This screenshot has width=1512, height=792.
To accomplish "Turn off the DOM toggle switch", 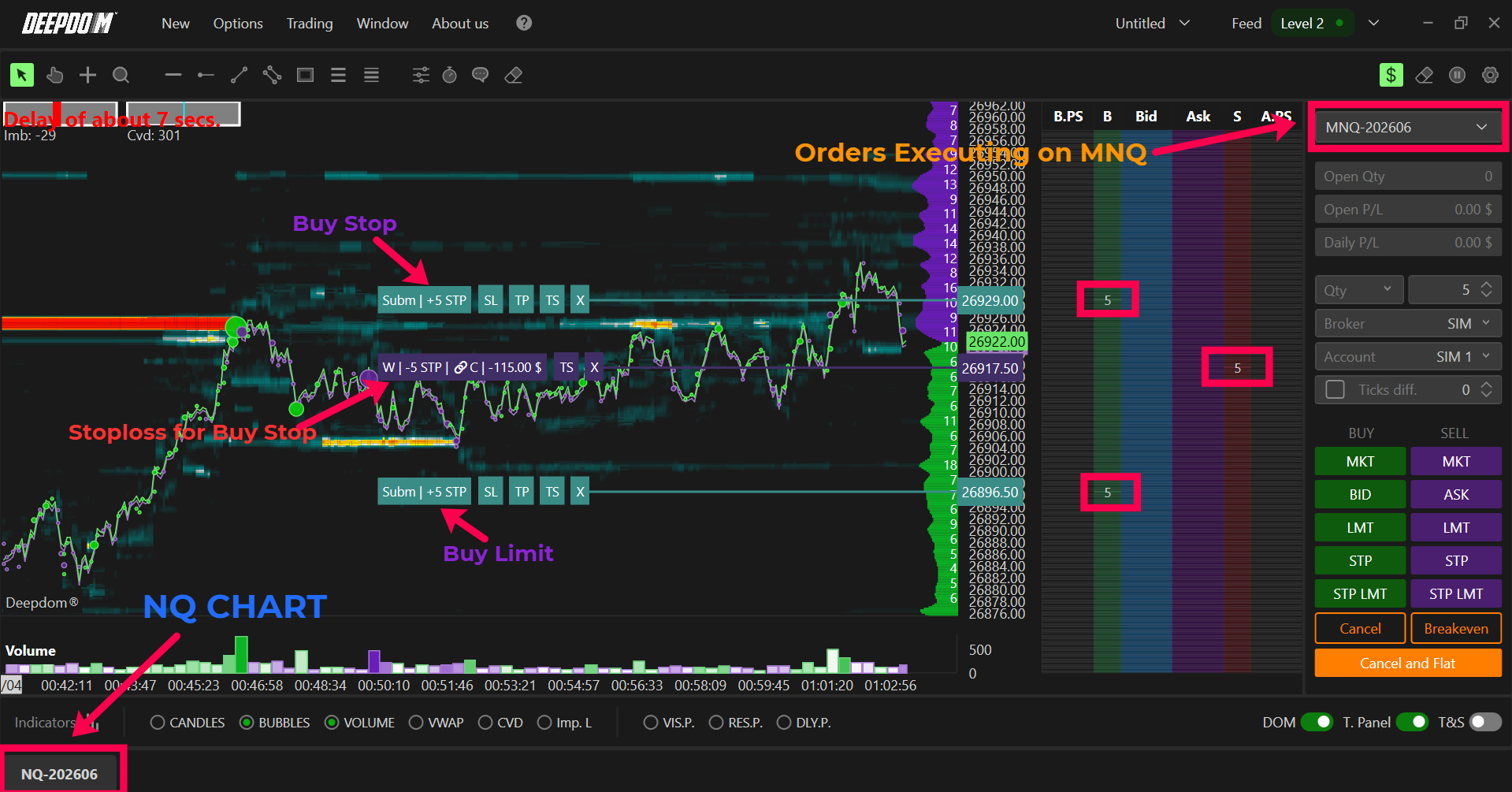I will tap(1317, 722).
